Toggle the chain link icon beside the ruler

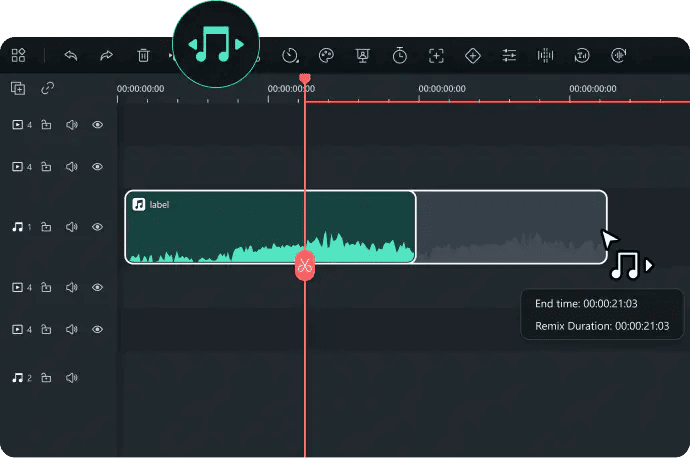click(47, 88)
